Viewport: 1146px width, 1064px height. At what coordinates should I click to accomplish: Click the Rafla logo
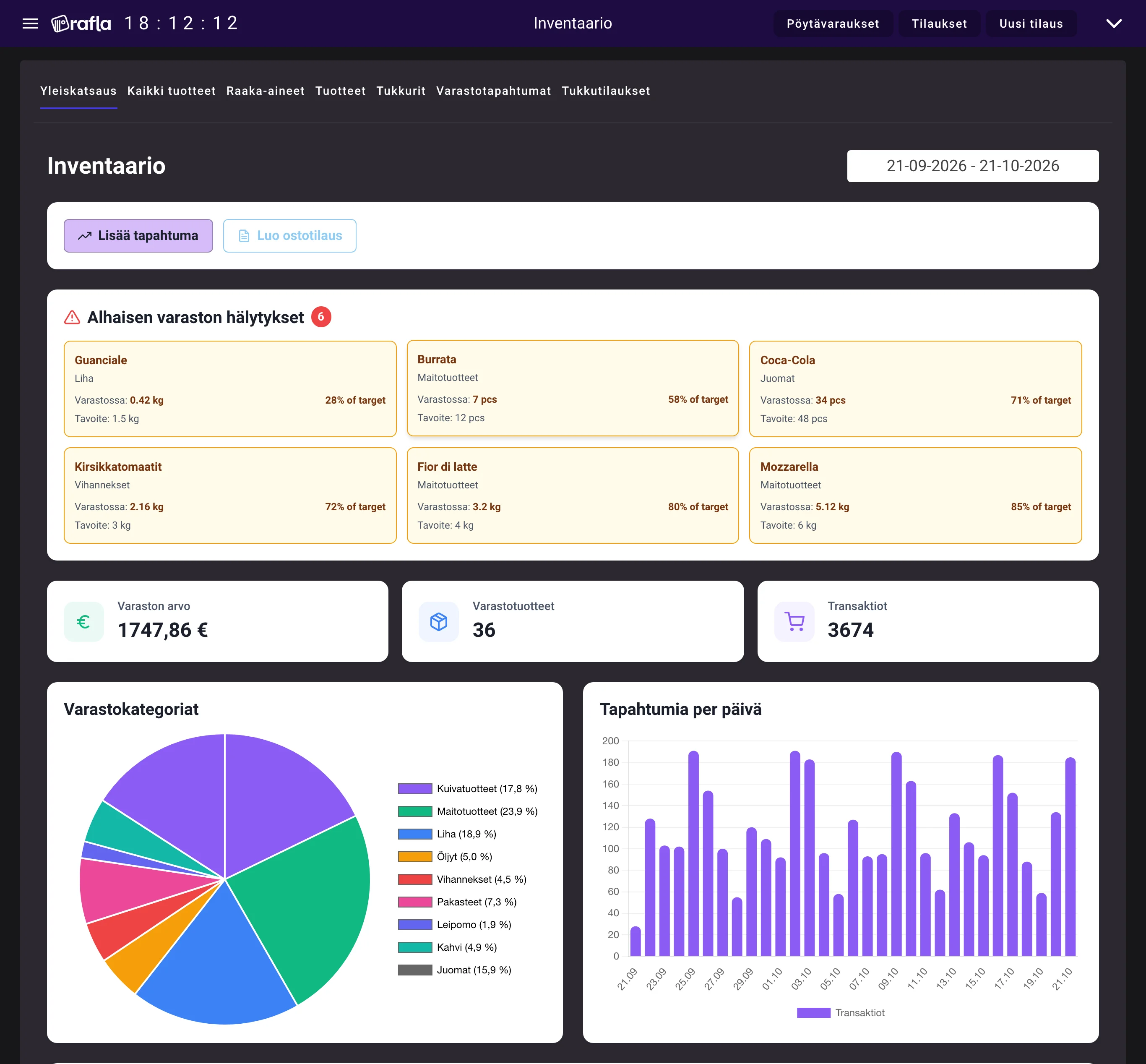click(81, 23)
